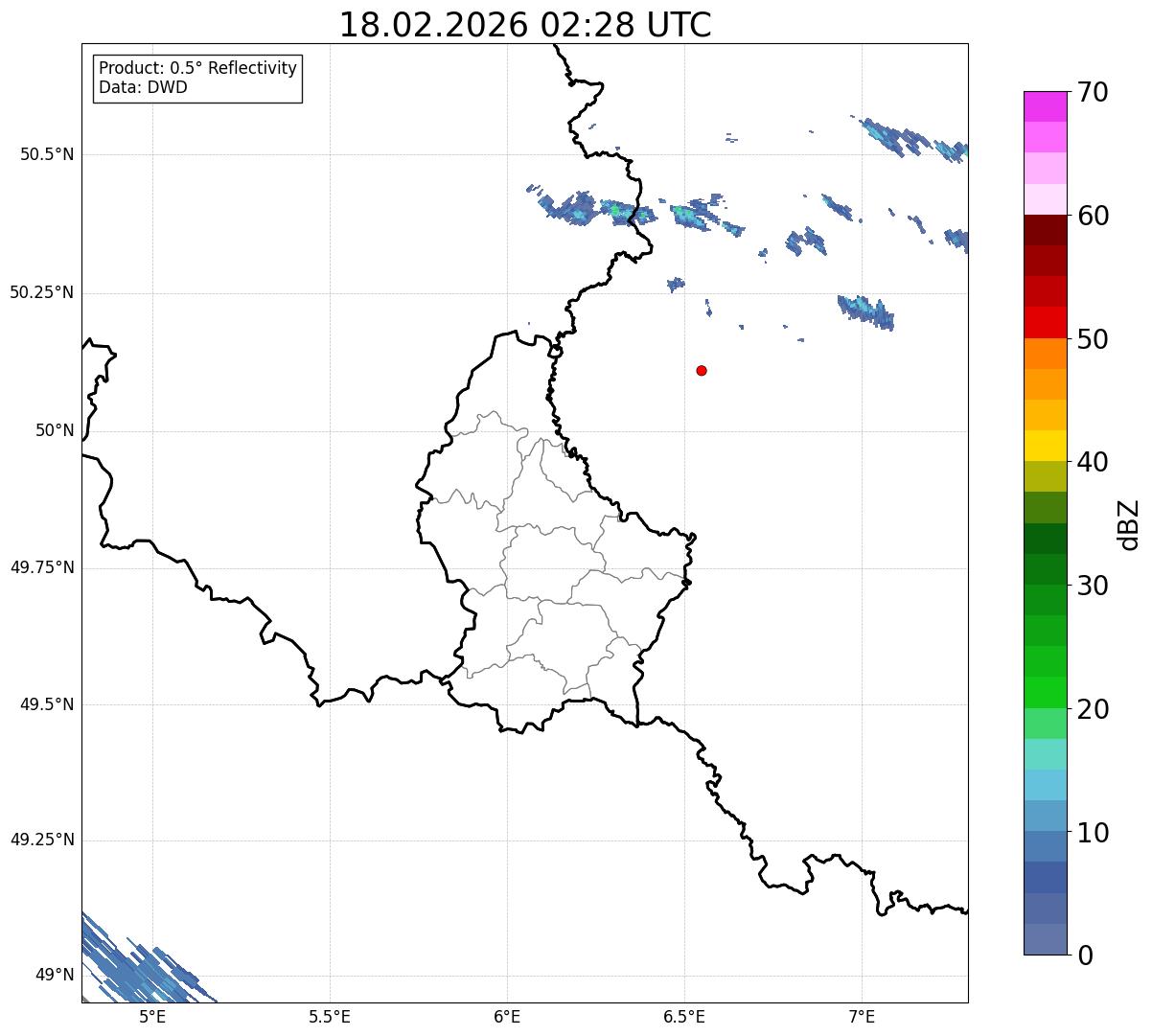The image size is (1152, 1036).
Task: Click the 'Data: DWD' label
Action: 143,87
